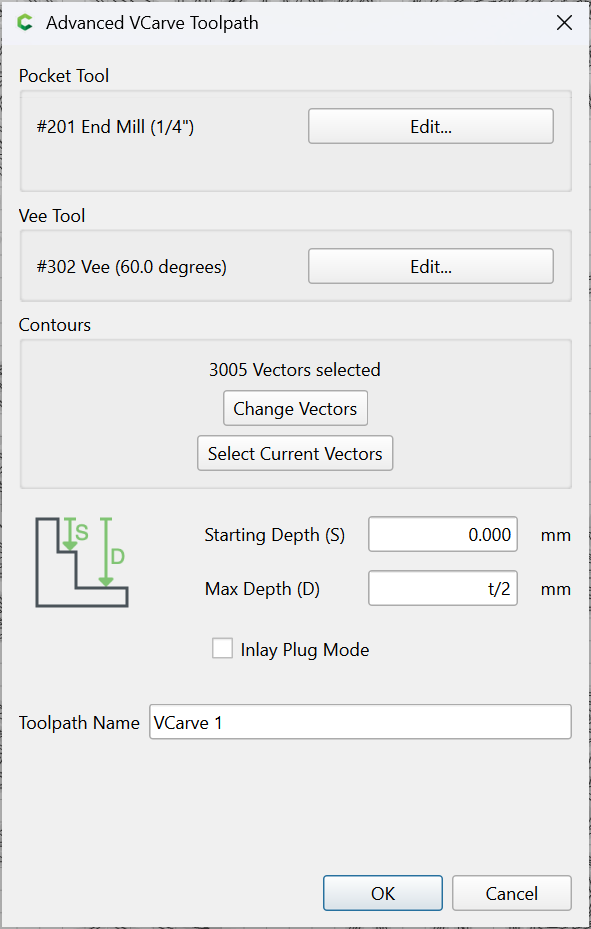
Task: Cancel the VCarve toolpath dialog
Action: pos(512,893)
